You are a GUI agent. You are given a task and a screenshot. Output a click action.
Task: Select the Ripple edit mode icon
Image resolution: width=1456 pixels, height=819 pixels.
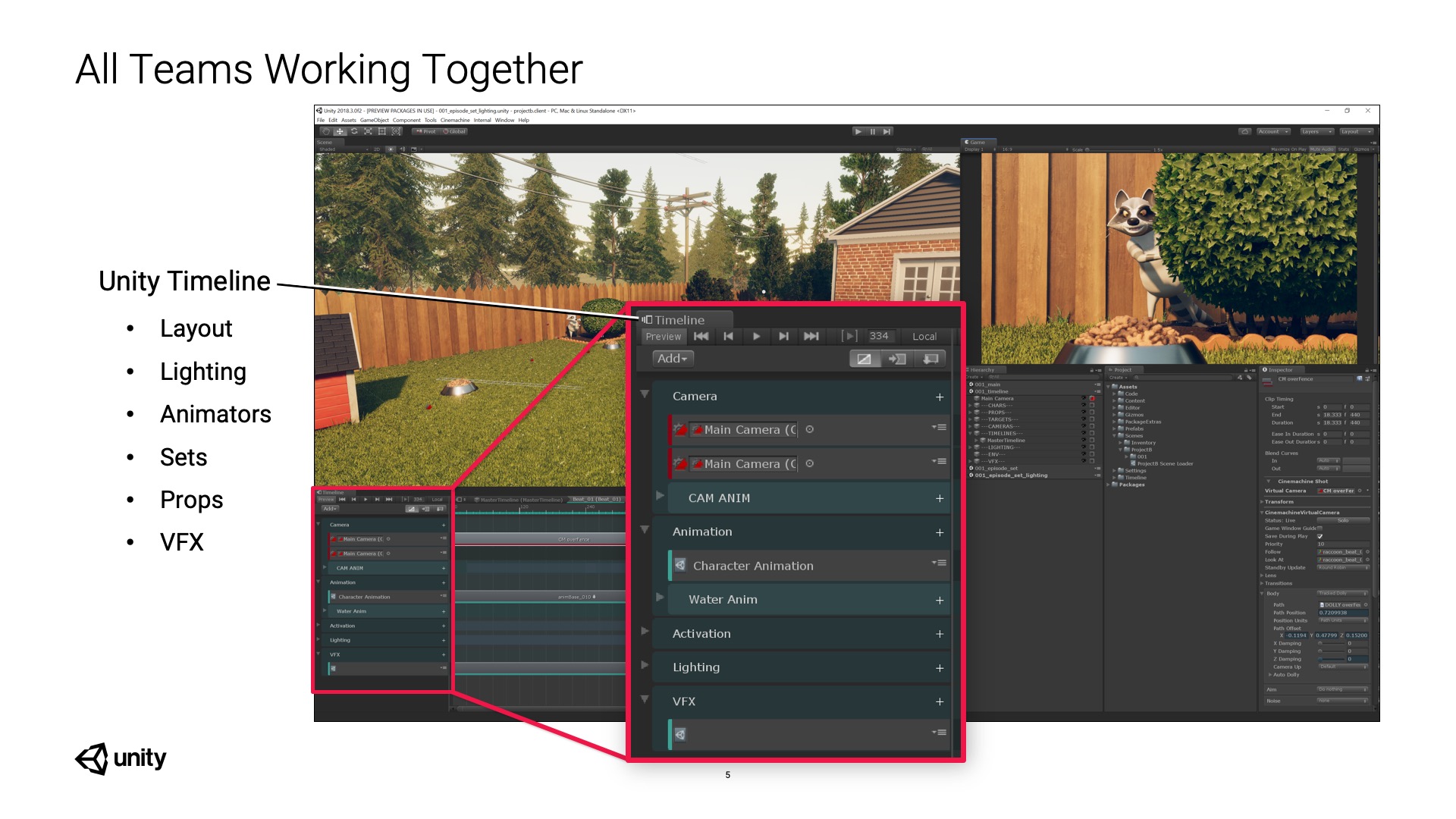pyautogui.click(x=897, y=359)
